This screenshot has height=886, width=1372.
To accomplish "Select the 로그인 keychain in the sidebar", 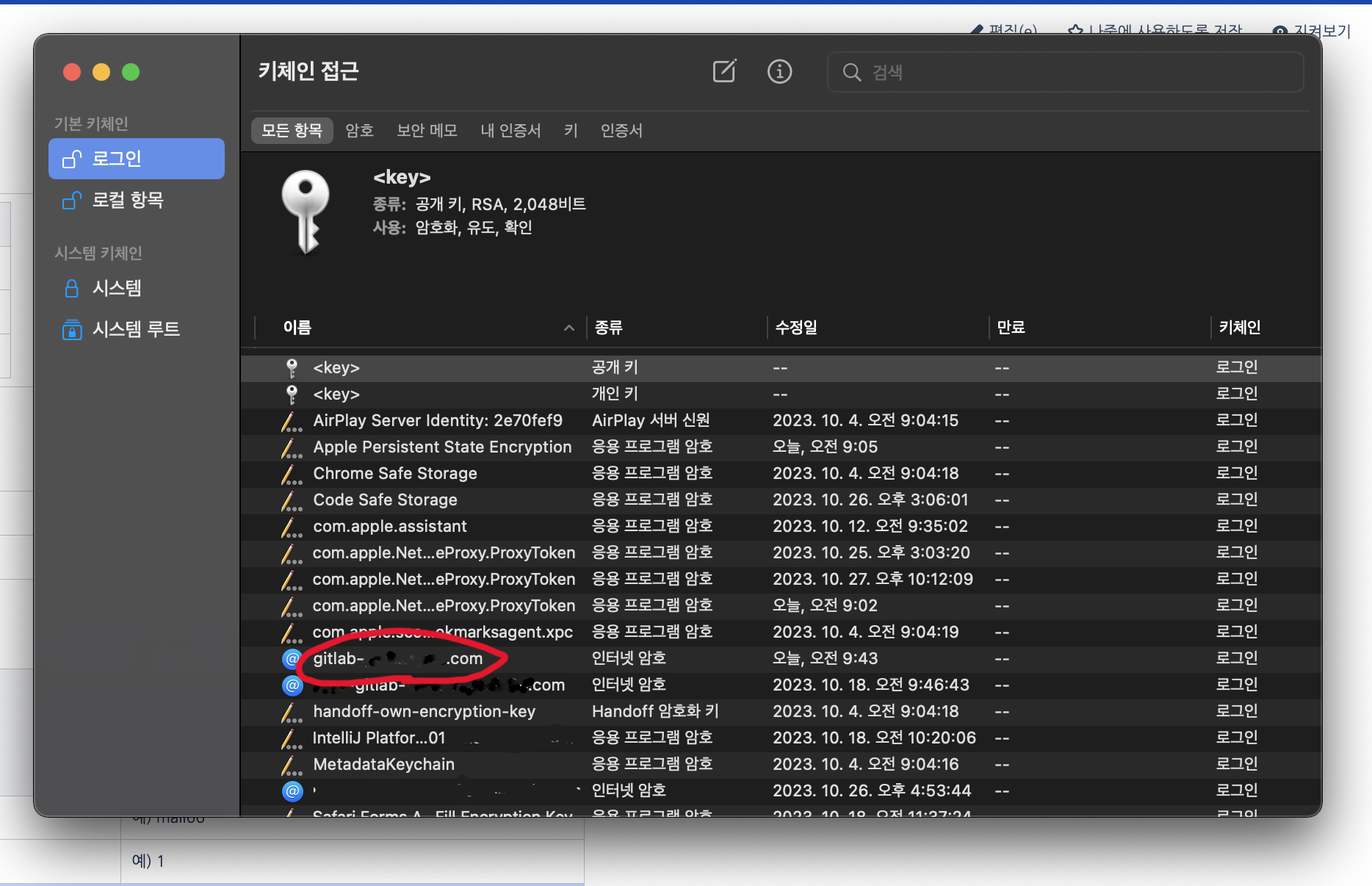I will coord(137,159).
